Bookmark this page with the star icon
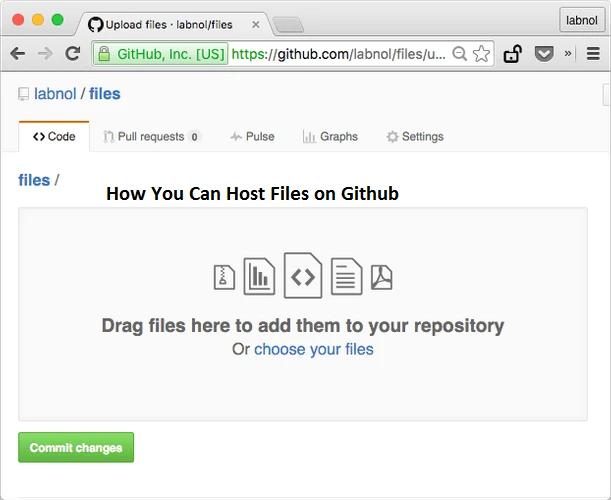 tap(481, 54)
